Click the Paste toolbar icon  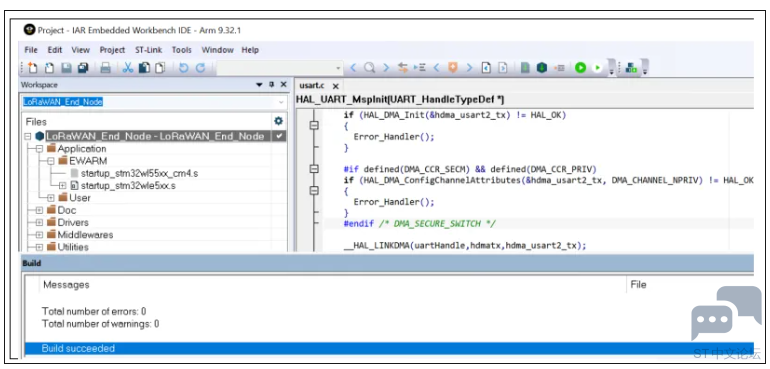pos(160,68)
